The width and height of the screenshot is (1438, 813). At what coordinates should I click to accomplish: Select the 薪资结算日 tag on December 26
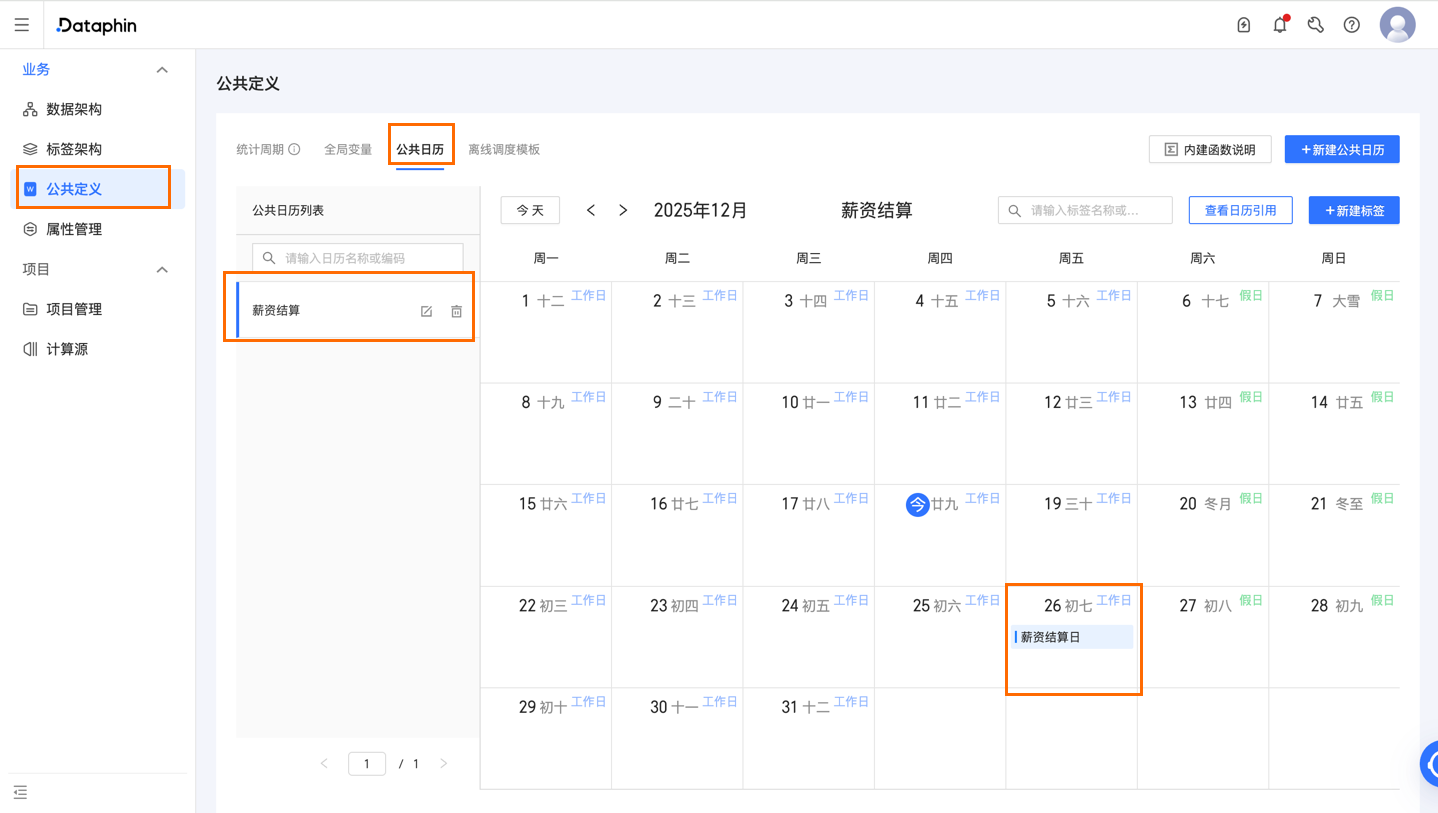point(1071,637)
